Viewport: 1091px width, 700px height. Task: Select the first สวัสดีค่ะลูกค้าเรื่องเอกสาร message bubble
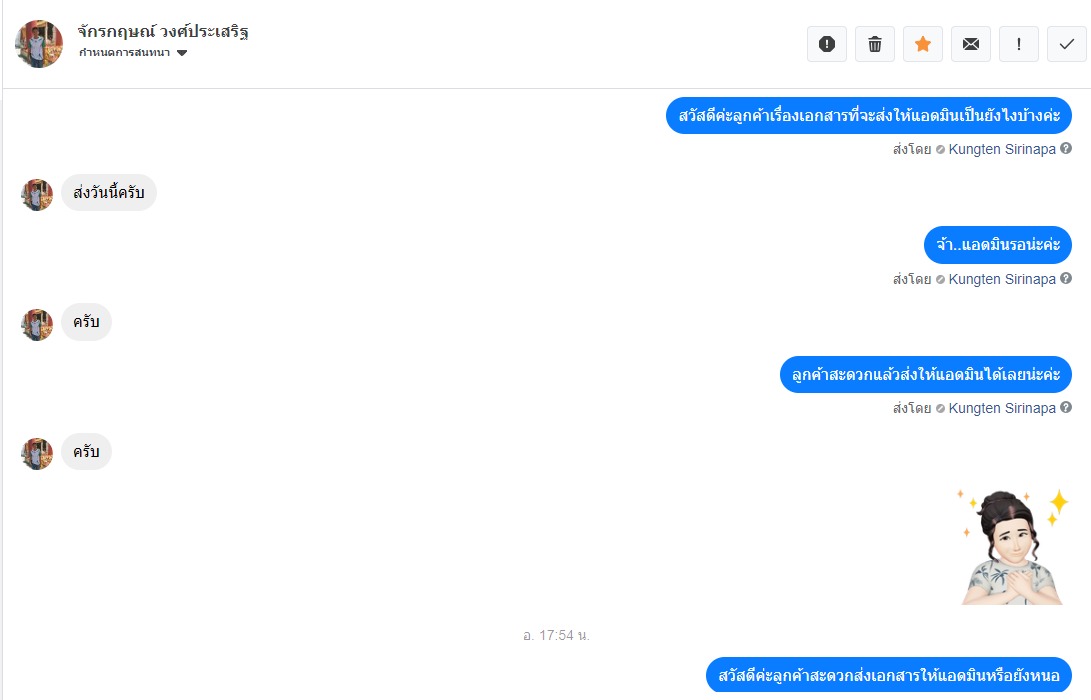coord(868,116)
